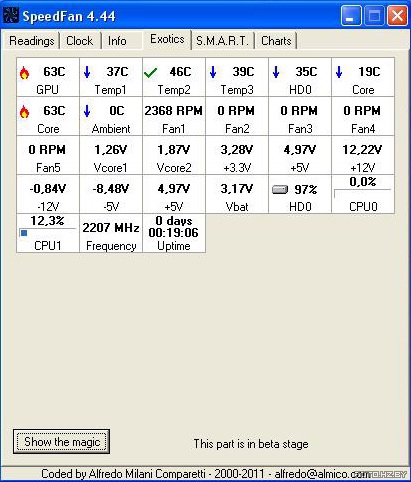411x482 pixels.
Task: Click the 63C Core flame icon
Action: pyautogui.click(x=24, y=112)
